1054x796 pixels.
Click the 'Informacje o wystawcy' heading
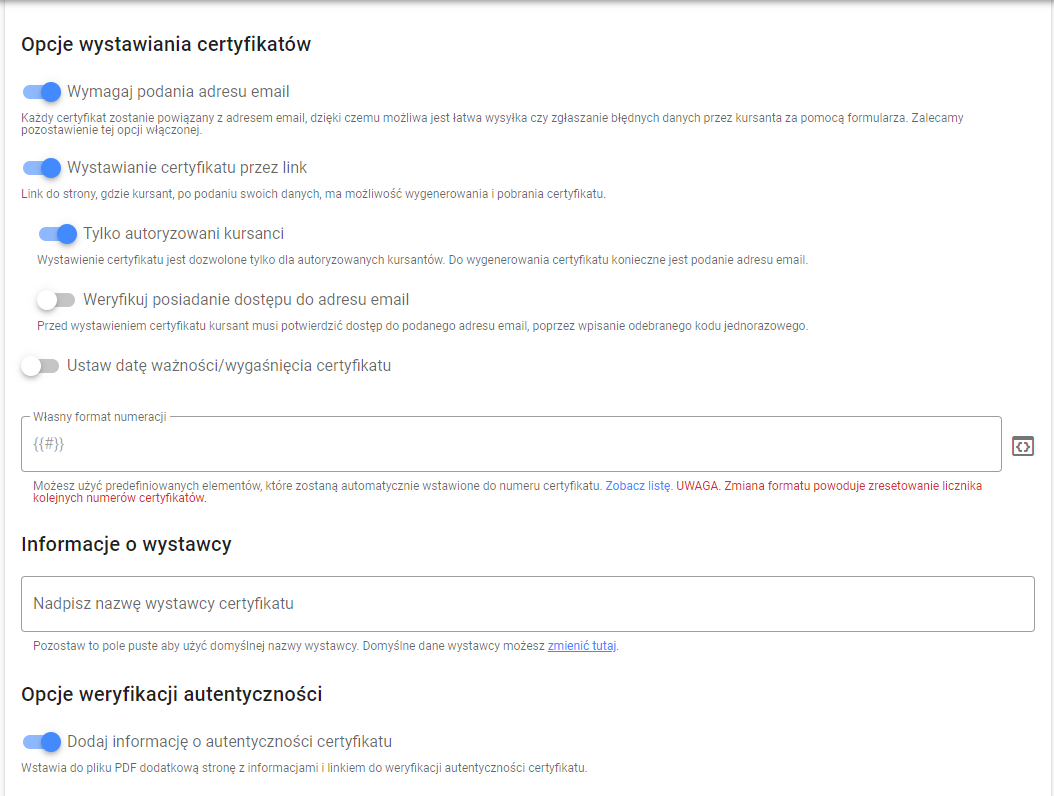tap(126, 544)
